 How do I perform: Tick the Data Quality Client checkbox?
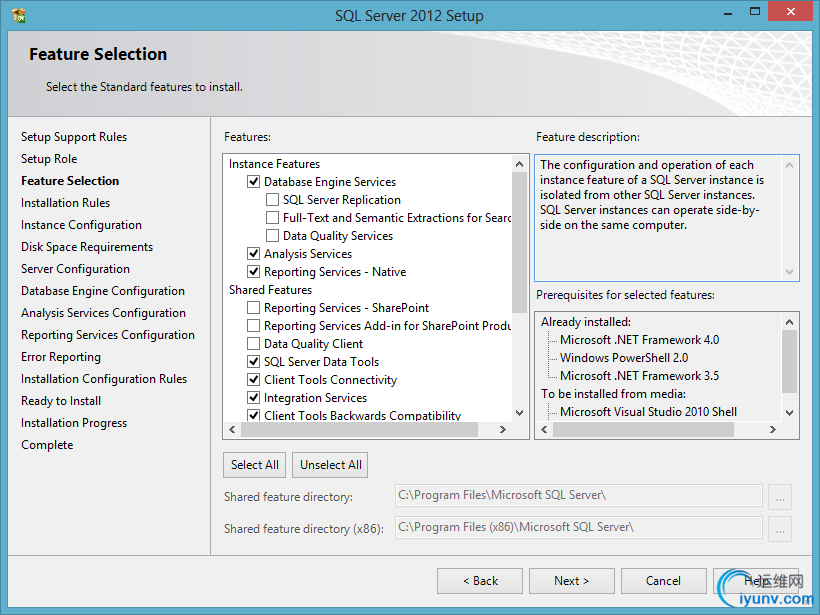(254, 344)
